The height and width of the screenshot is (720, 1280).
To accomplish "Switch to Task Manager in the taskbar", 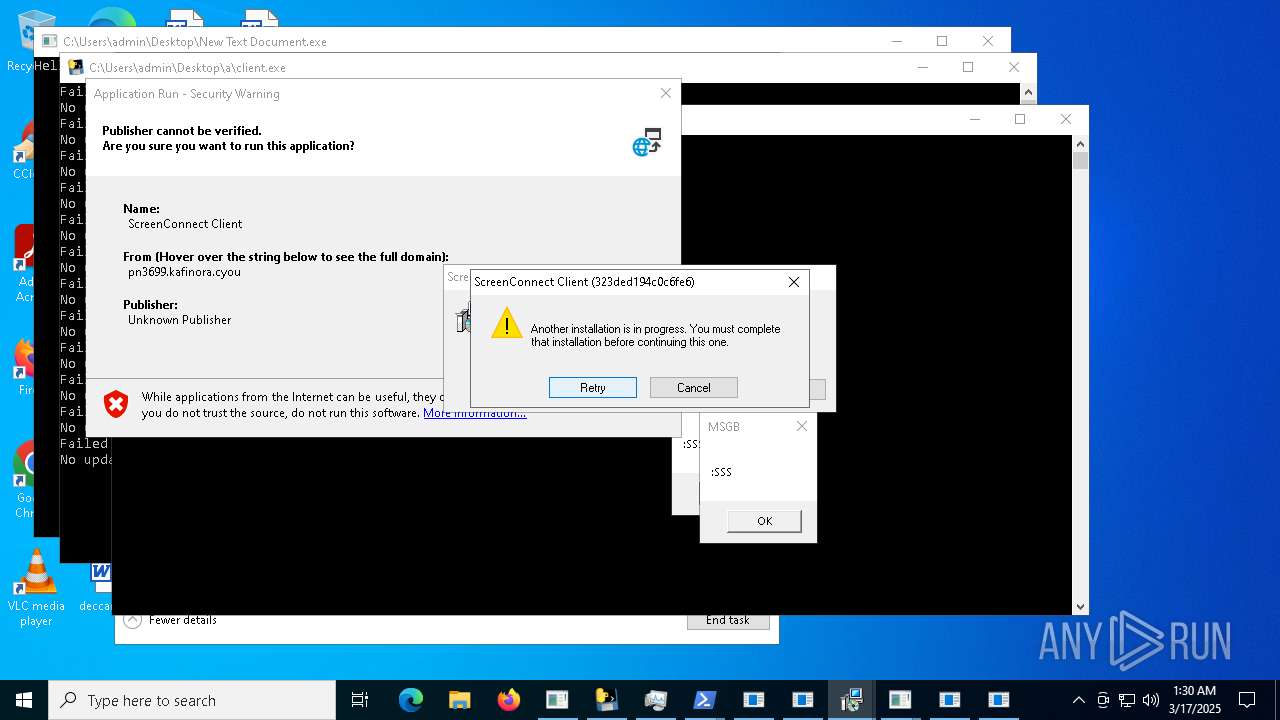I will pos(655,700).
